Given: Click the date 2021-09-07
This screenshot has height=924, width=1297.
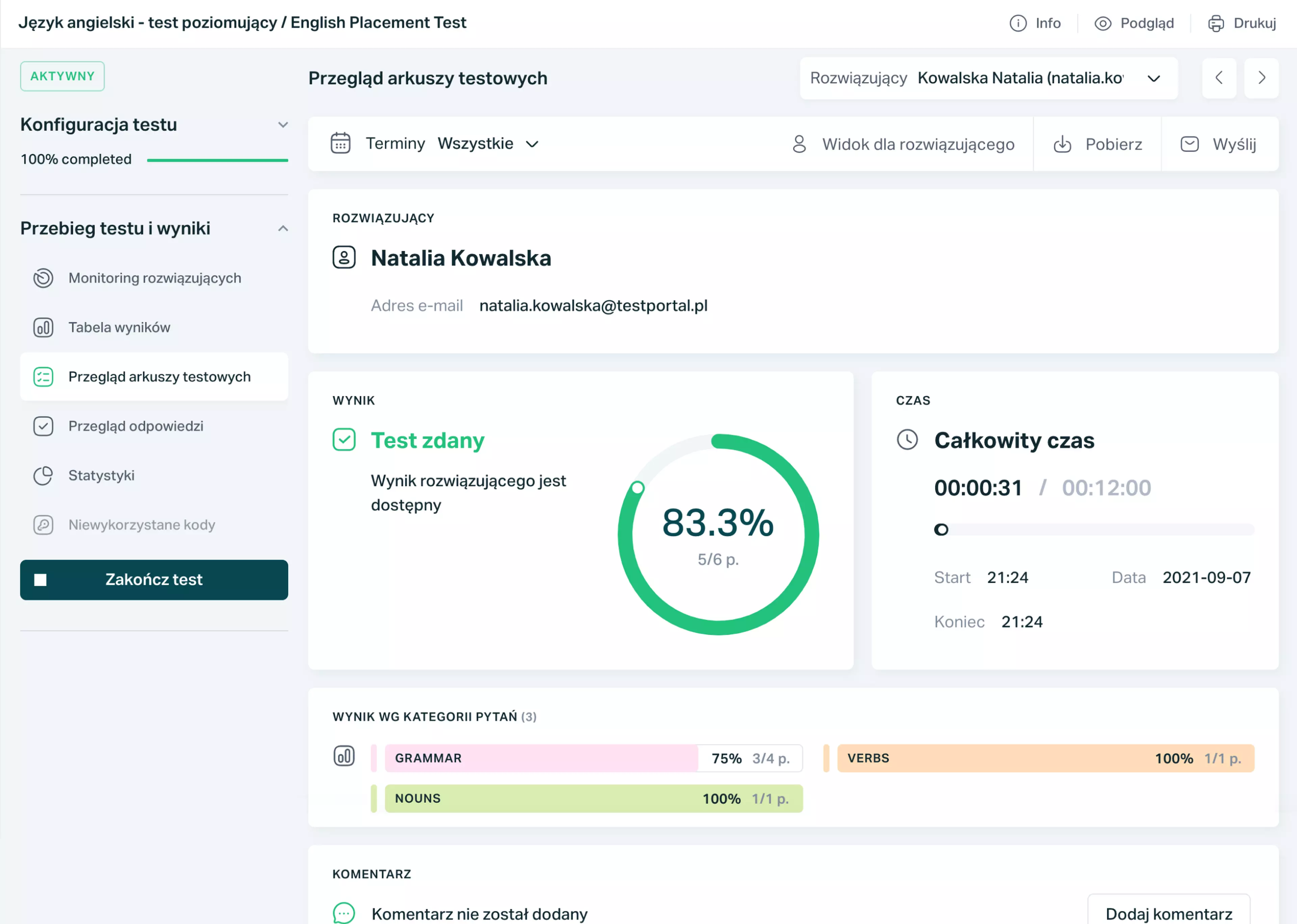Looking at the screenshot, I should coord(1206,578).
